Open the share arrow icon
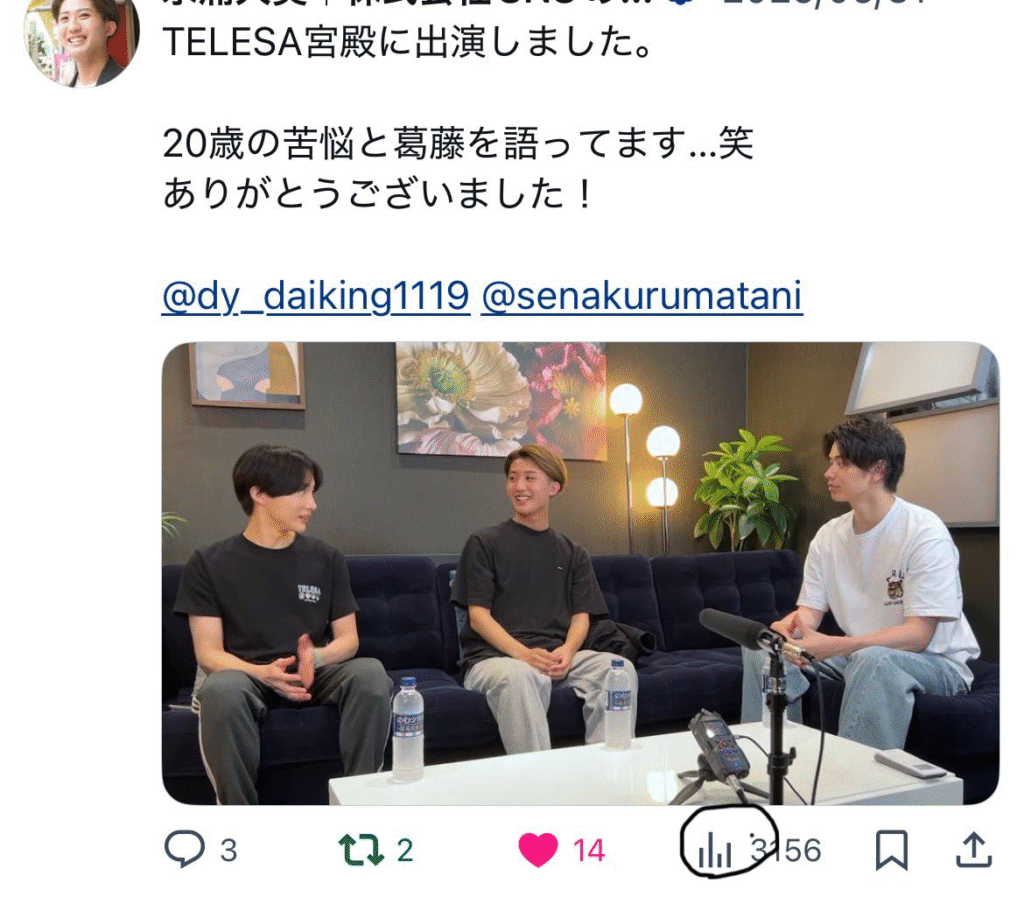This screenshot has width=1024, height=911. [x=974, y=850]
